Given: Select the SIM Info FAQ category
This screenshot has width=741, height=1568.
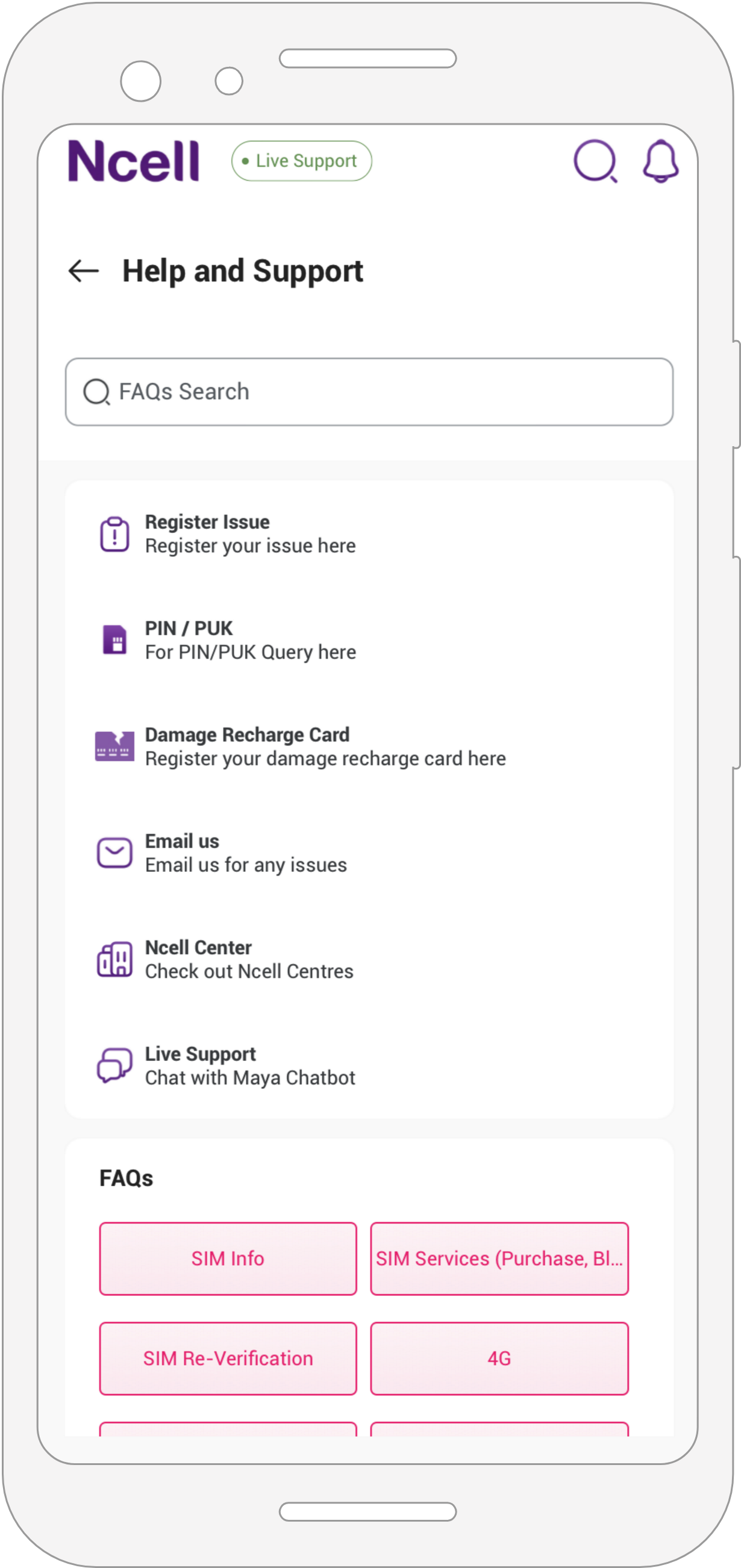Looking at the screenshot, I should click(x=228, y=1258).
